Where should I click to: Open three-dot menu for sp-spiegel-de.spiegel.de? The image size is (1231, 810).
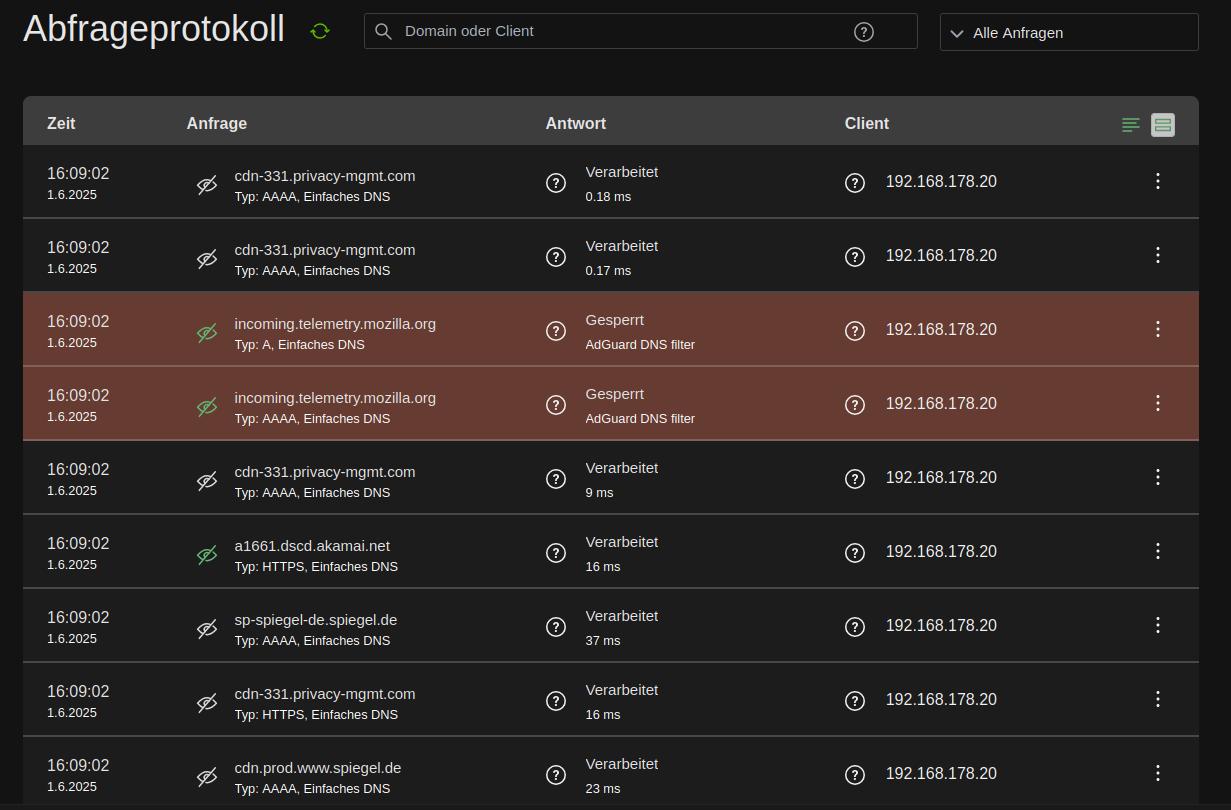click(x=1158, y=625)
